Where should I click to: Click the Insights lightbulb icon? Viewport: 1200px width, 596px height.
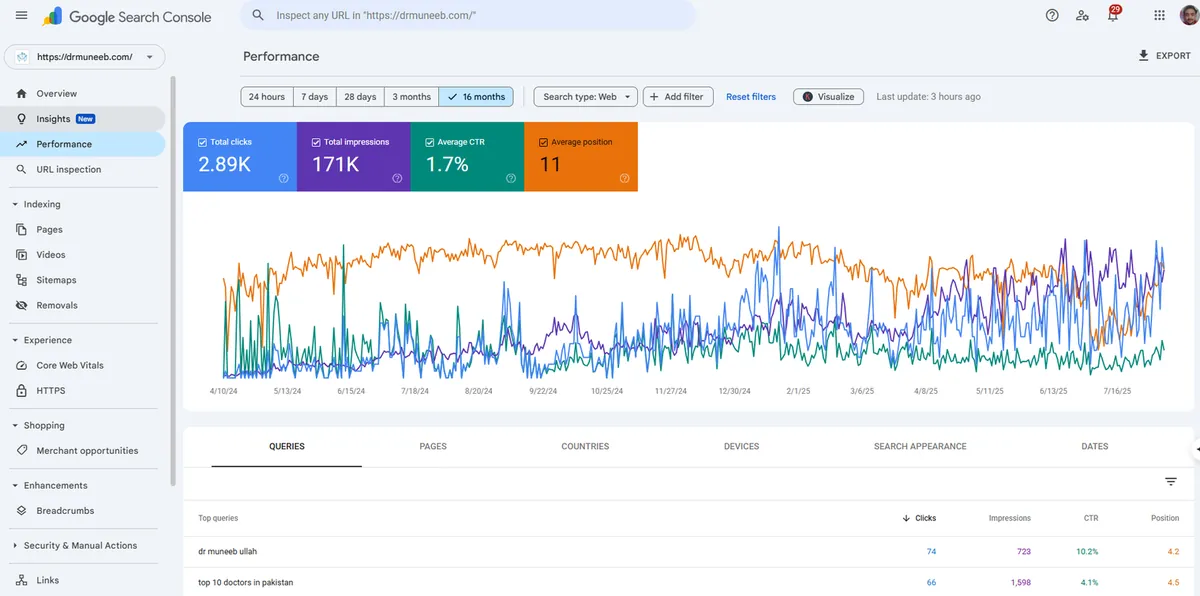tap(21, 119)
